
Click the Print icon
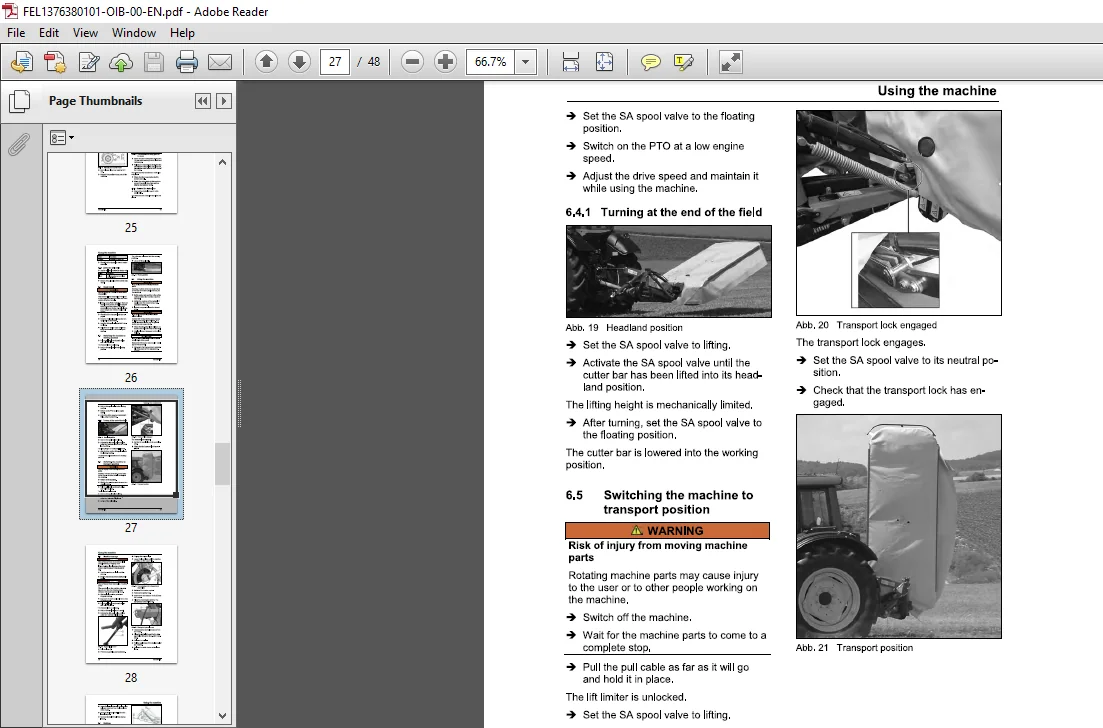[186, 63]
